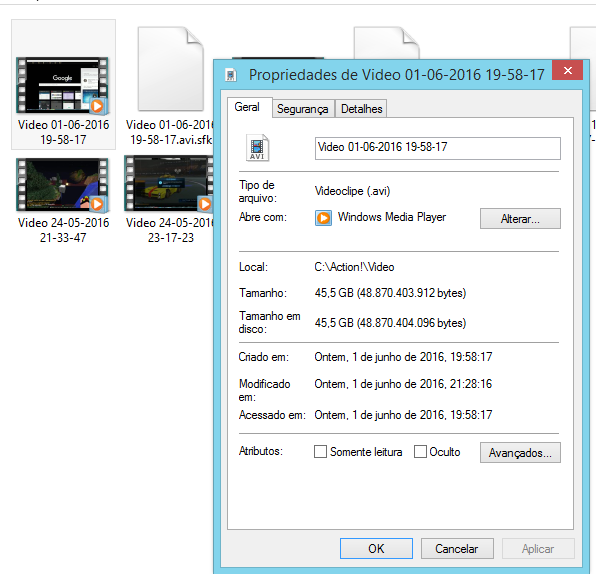The width and height of the screenshot is (596, 574).
Task: Open the Avançados... attributes dialog
Action: tap(520, 452)
